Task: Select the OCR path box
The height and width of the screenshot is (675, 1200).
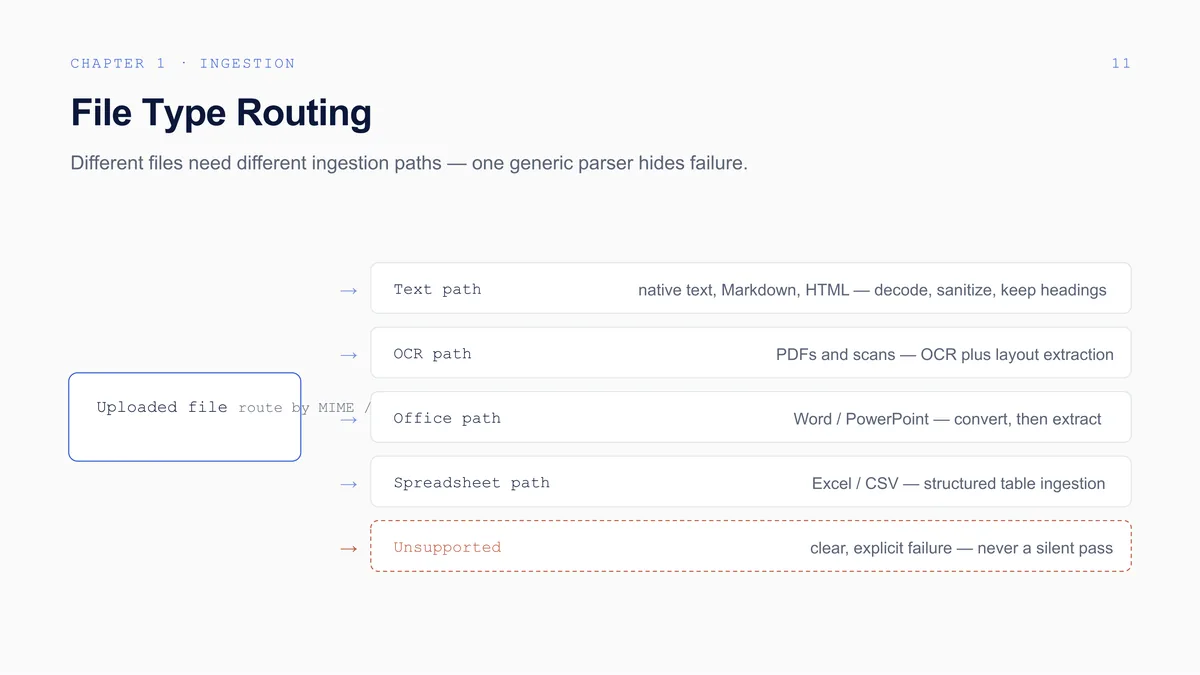Action: tap(751, 353)
